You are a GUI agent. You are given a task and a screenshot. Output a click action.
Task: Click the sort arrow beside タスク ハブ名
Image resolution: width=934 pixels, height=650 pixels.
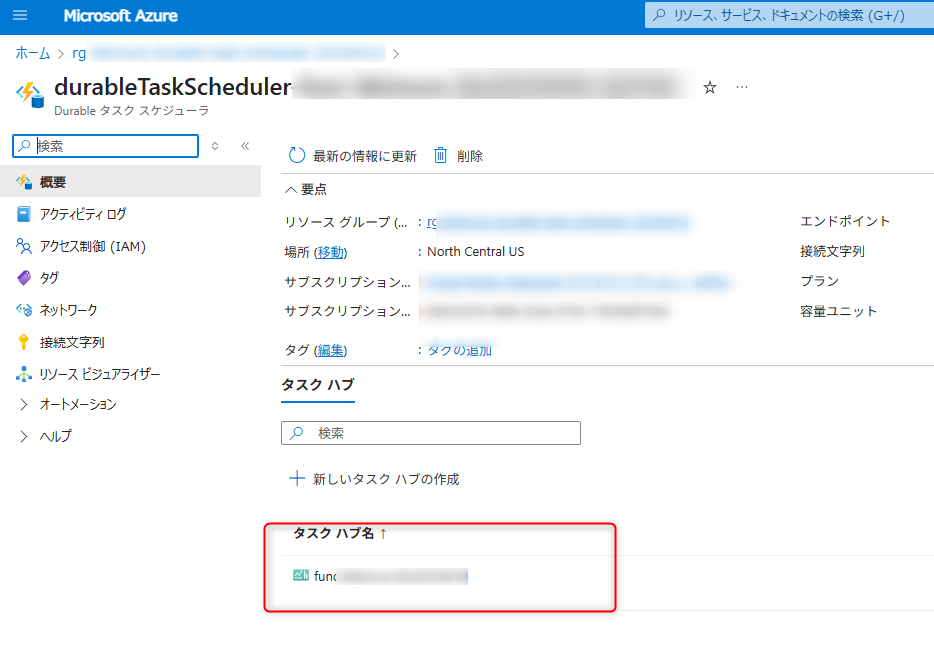click(383, 534)
